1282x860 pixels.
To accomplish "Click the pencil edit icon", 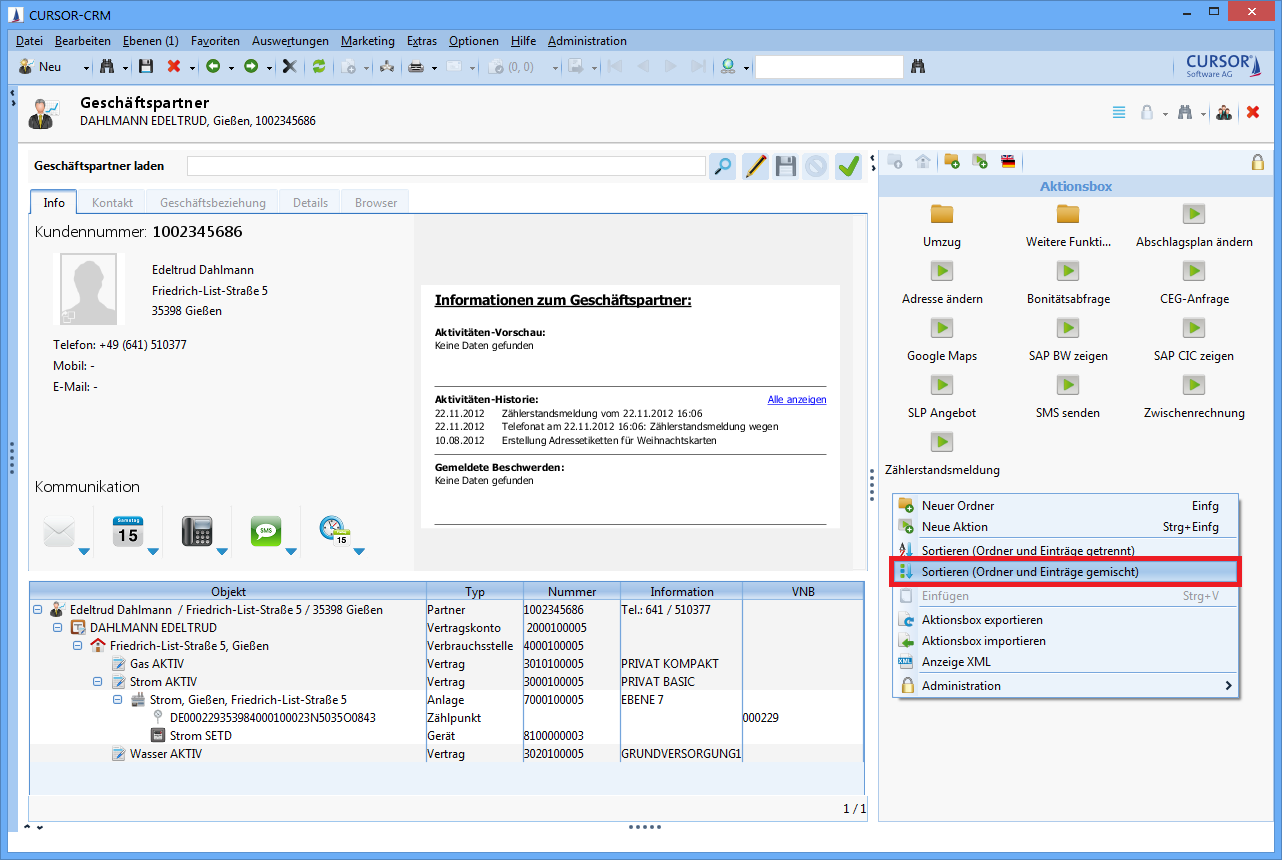I will (755, 166).
